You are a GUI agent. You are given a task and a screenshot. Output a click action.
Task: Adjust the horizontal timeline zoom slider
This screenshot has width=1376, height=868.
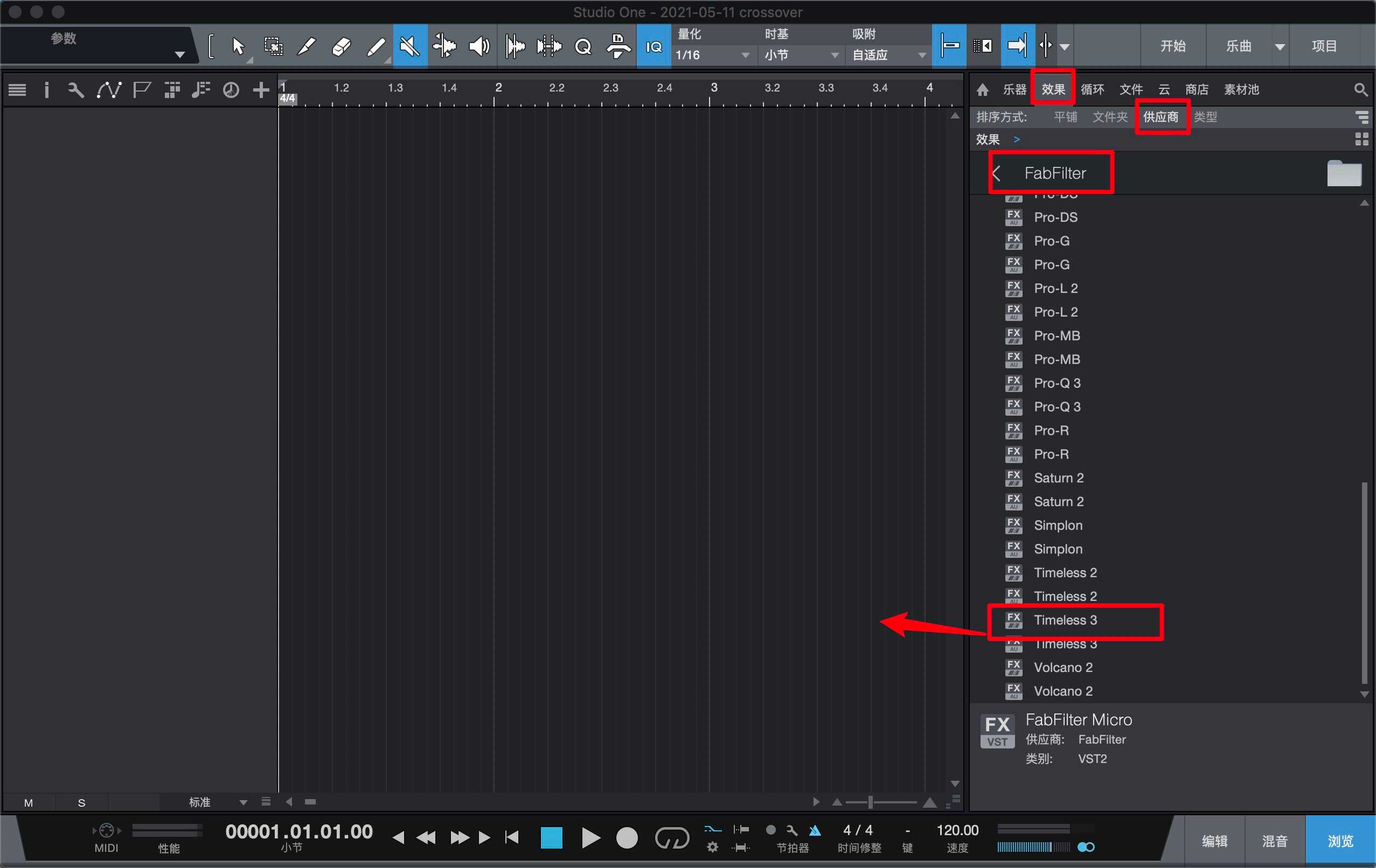tap(880, 802)
